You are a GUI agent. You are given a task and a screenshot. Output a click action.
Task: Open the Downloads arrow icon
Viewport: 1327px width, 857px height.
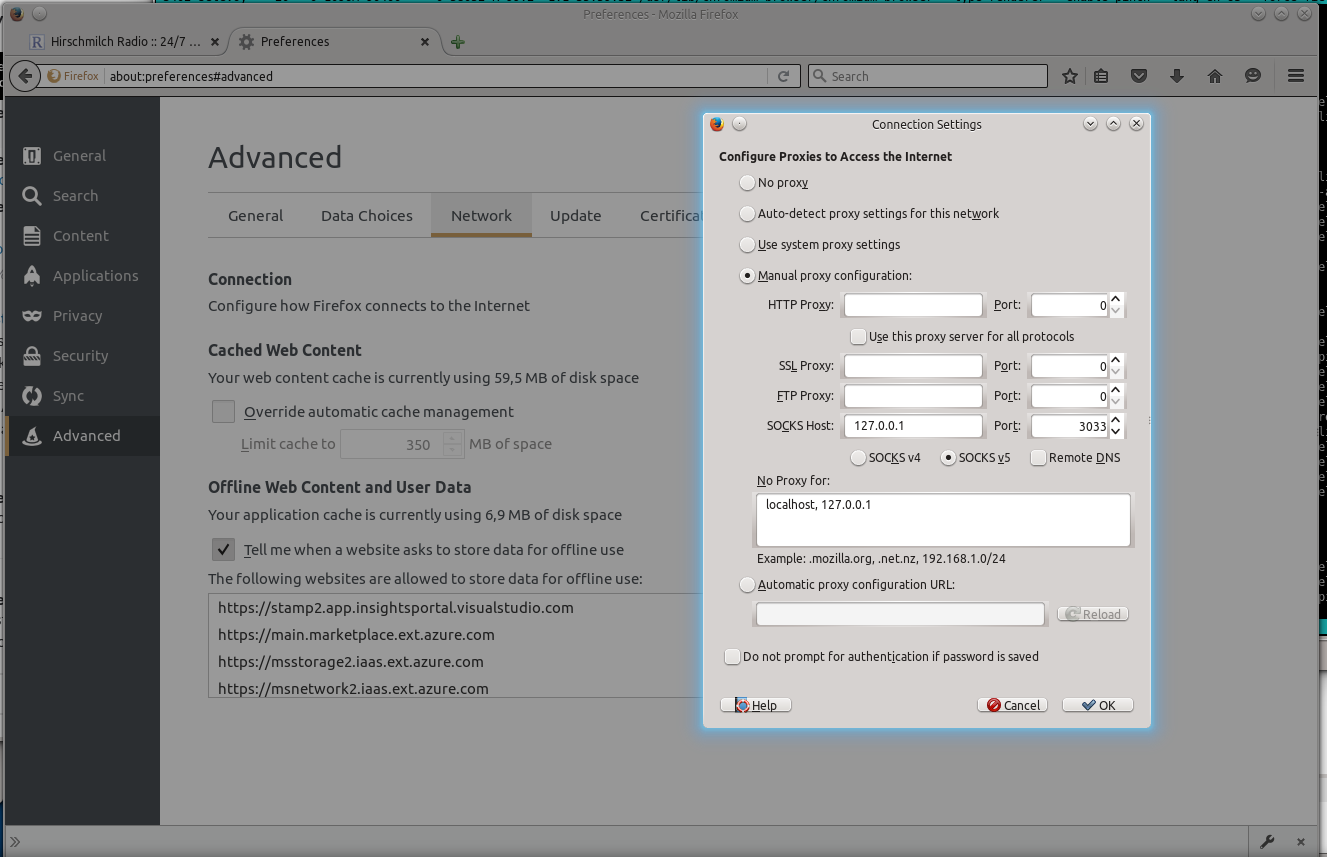point(1177,76)
